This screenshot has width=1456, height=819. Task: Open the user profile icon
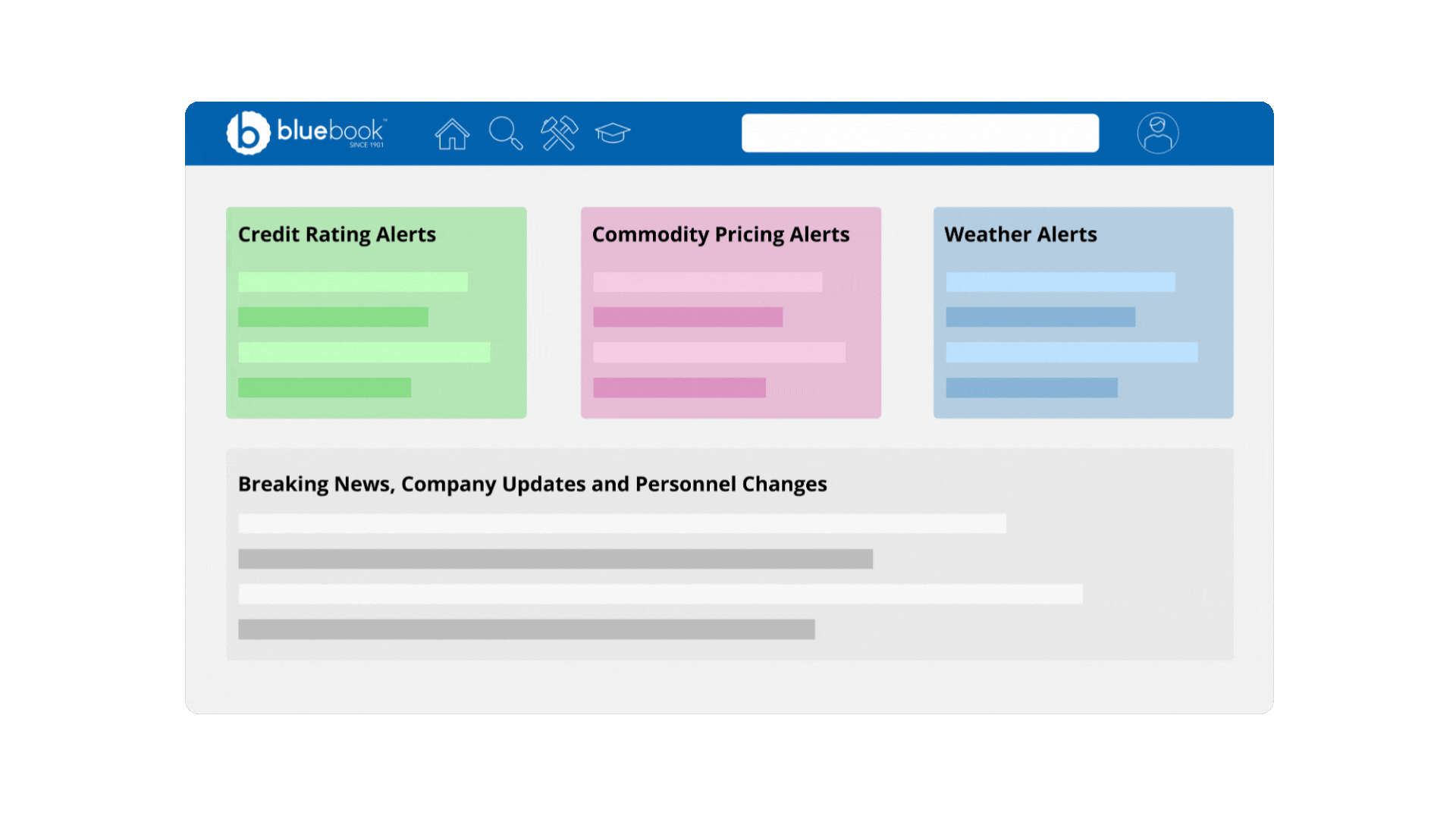(x=1158, y=133)
